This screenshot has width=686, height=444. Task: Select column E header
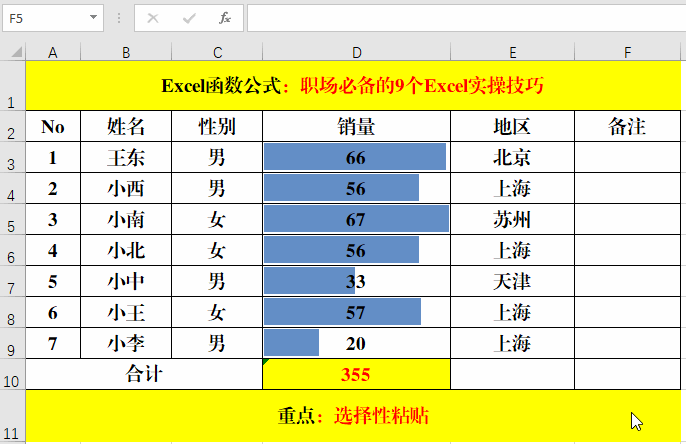point(512,52)
